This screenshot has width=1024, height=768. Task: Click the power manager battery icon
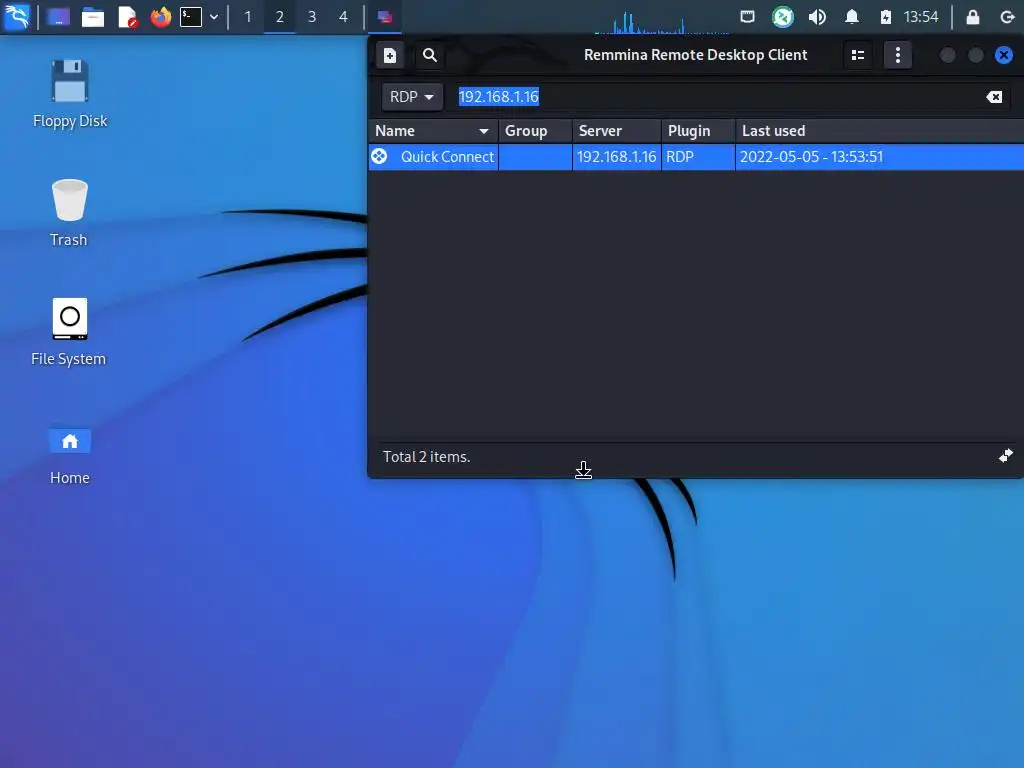[x=886, y=17]
